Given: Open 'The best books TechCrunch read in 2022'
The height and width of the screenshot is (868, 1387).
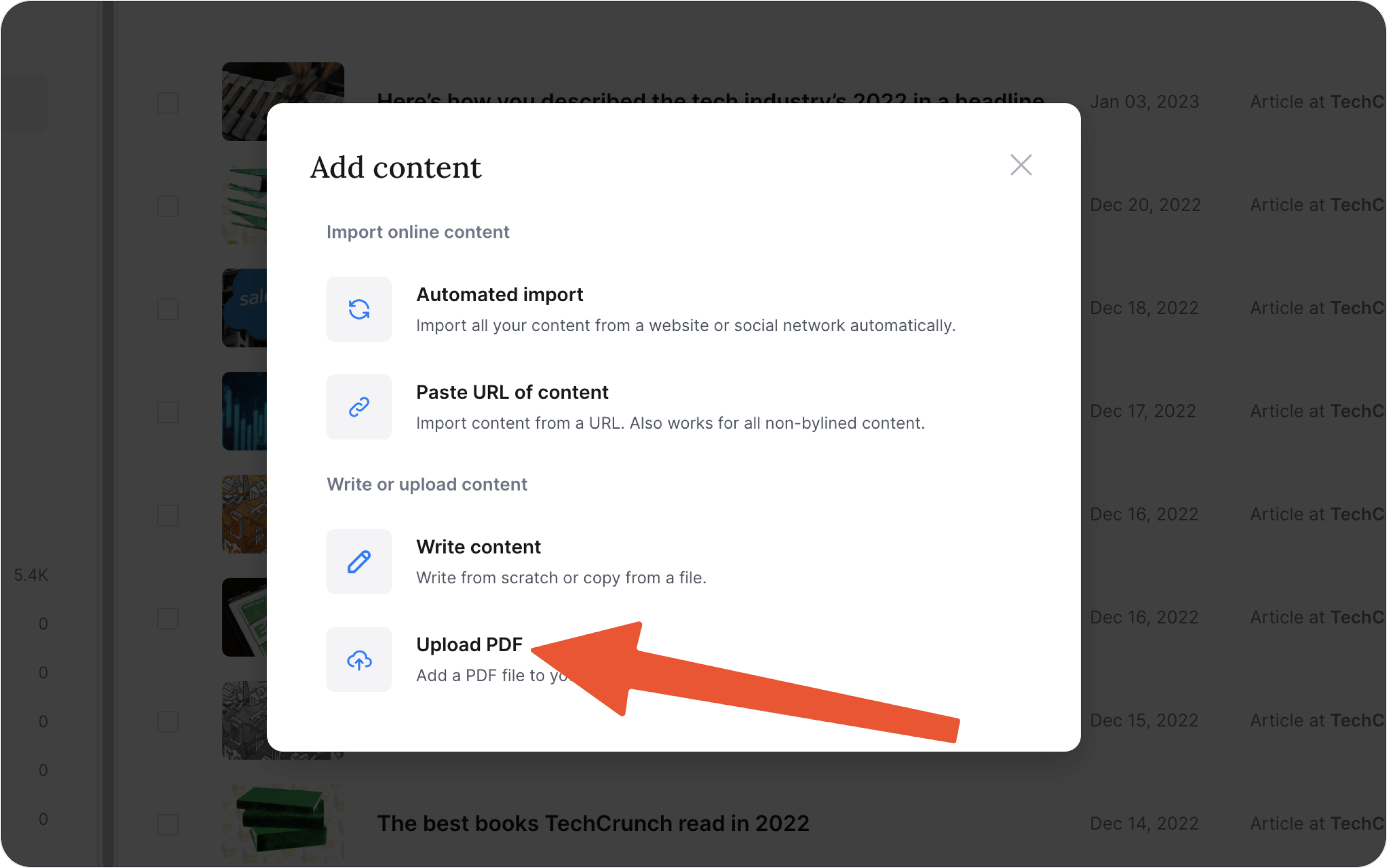Looking at the screenshot, I should (593, 823).
